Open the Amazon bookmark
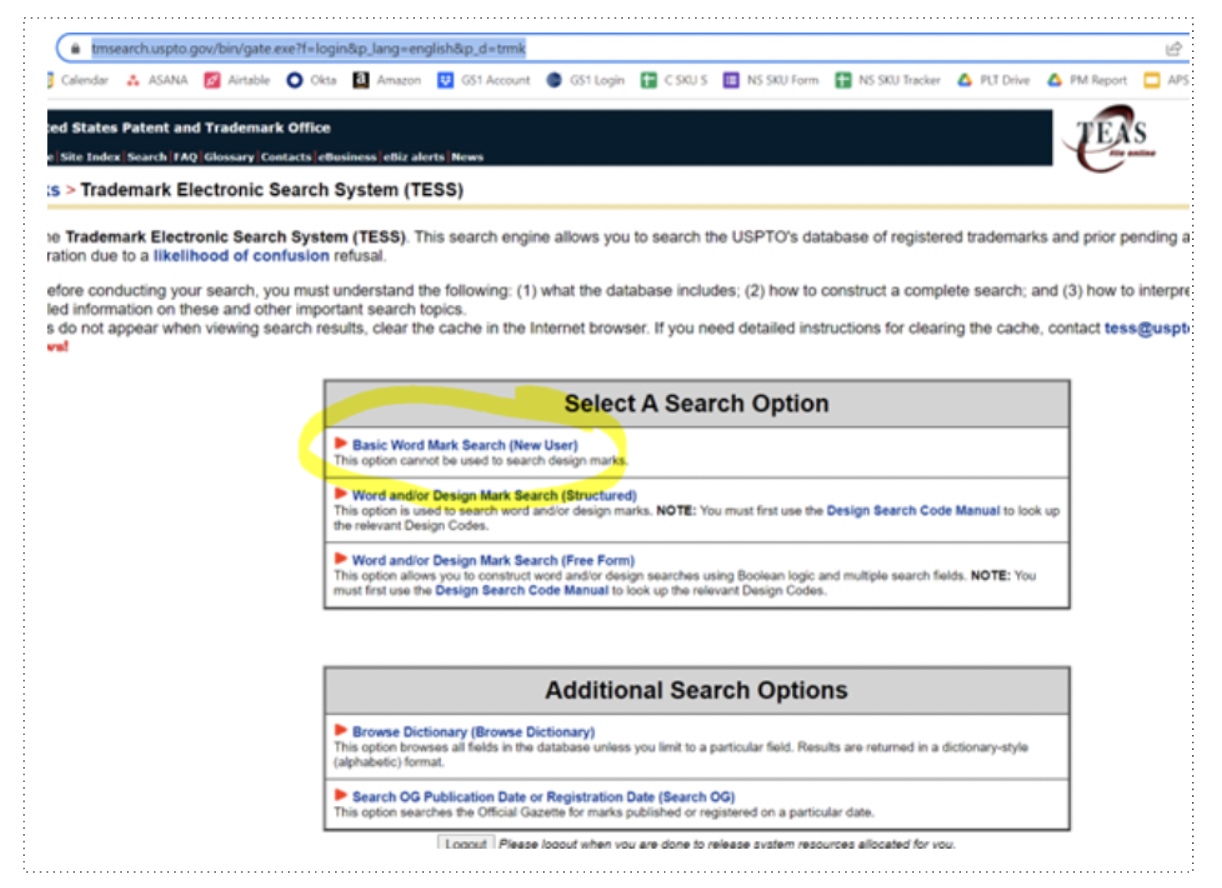Viewport: 1222px width, 888px height. (387, 81)
